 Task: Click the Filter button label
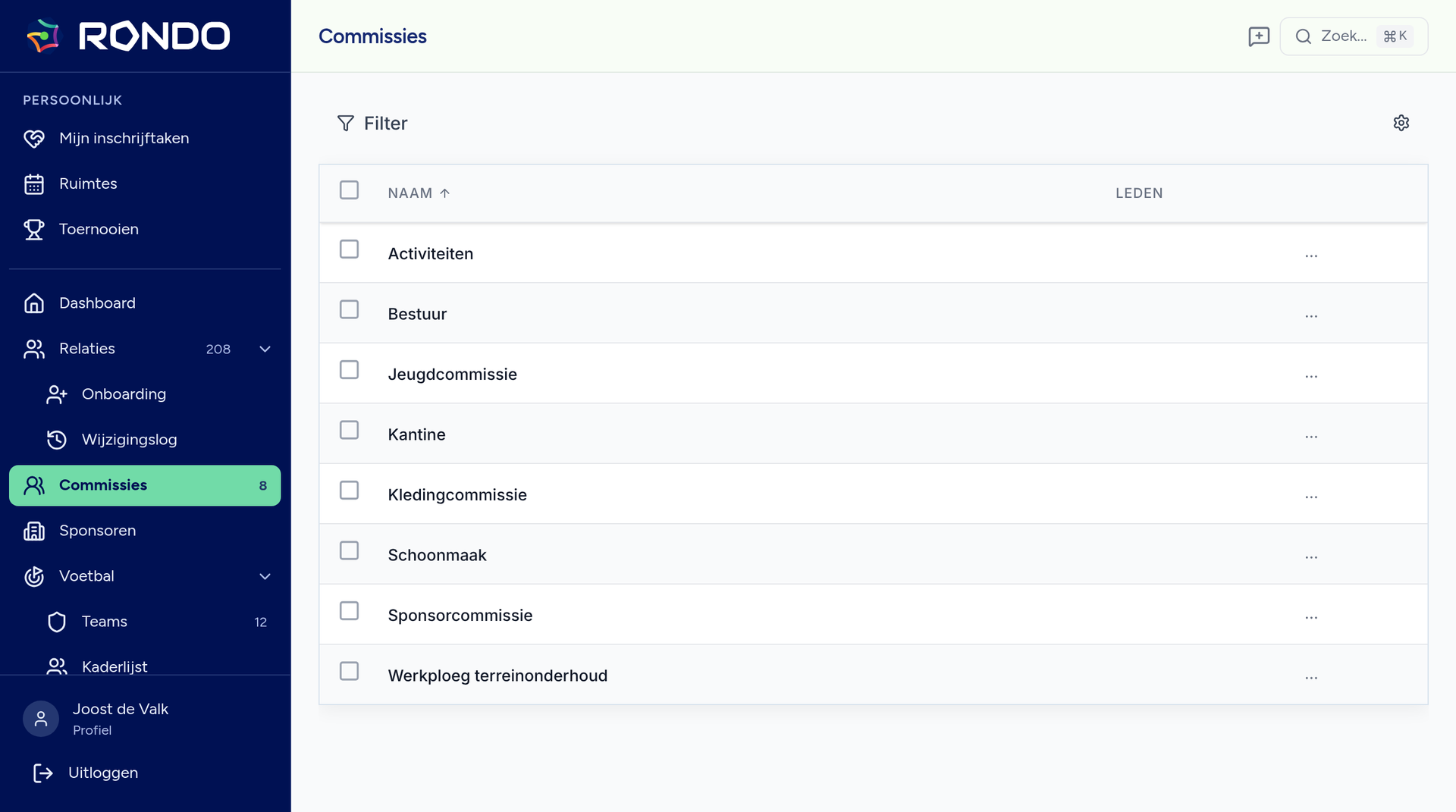coord(386,124)
